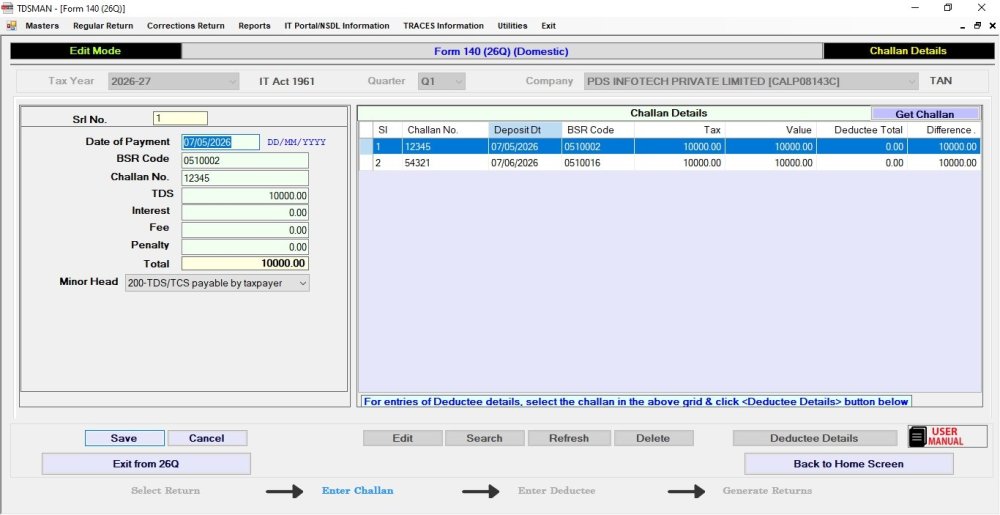Click Enter Deductee step label
1000x515 pixels.
coord(556,491)
